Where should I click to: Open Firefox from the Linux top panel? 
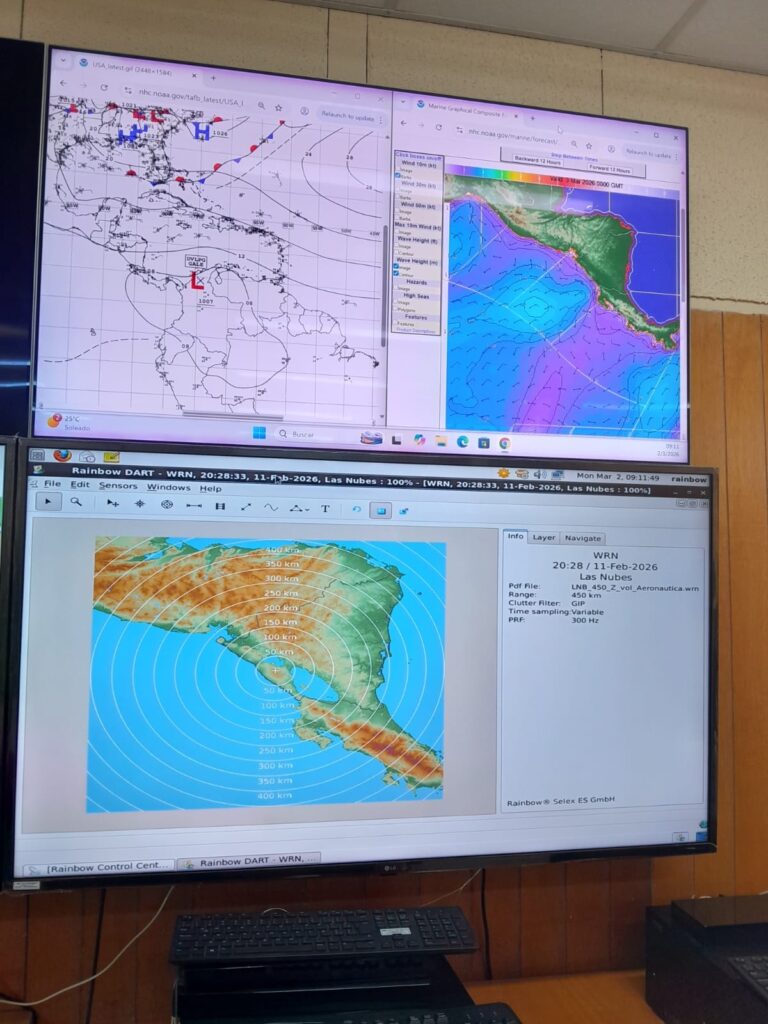point(62,455)
